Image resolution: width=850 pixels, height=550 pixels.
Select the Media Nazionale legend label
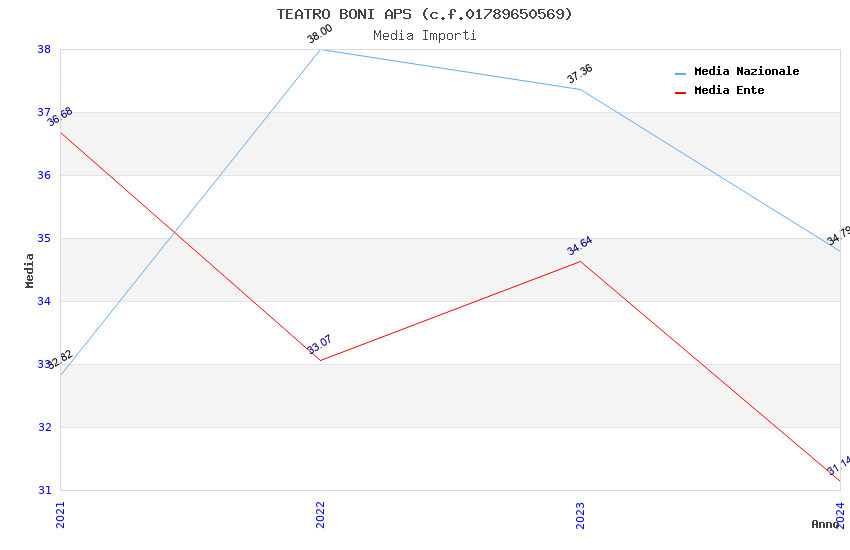(x=746, y=72)
